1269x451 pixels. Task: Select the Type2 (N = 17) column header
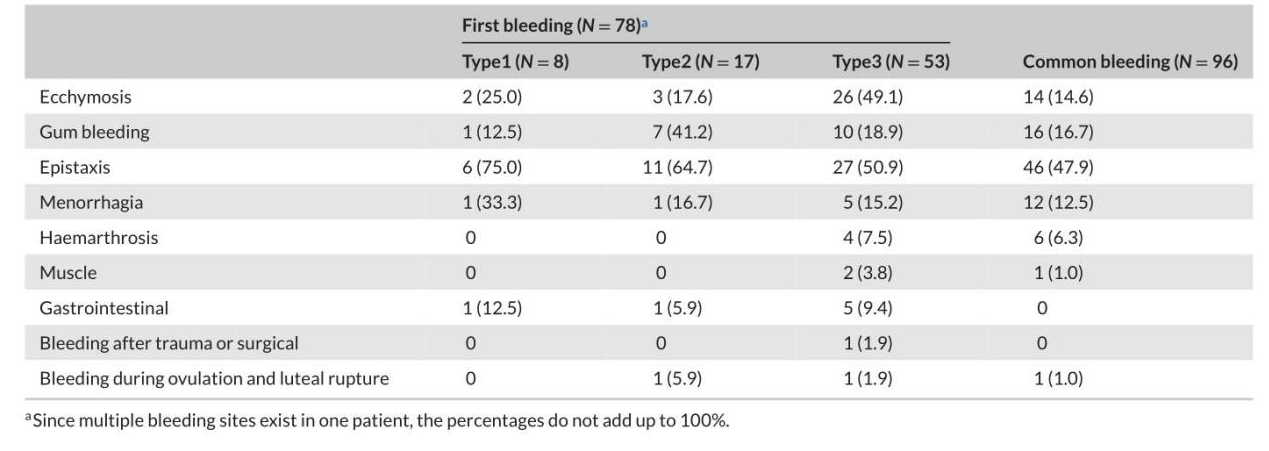click(x=700, y=62)
